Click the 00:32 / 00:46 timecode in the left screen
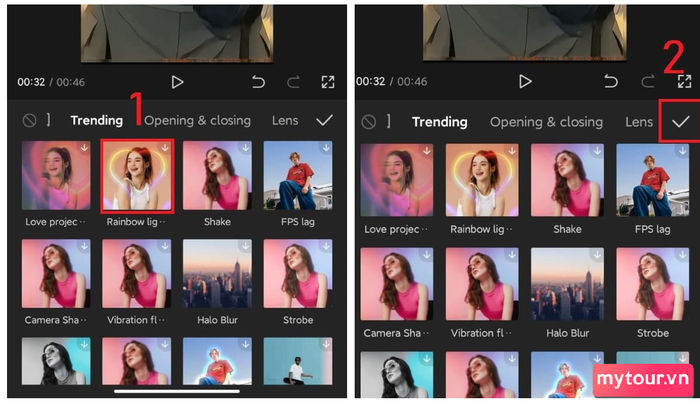The width and height of the screenshot is (700, 405). 51,82
